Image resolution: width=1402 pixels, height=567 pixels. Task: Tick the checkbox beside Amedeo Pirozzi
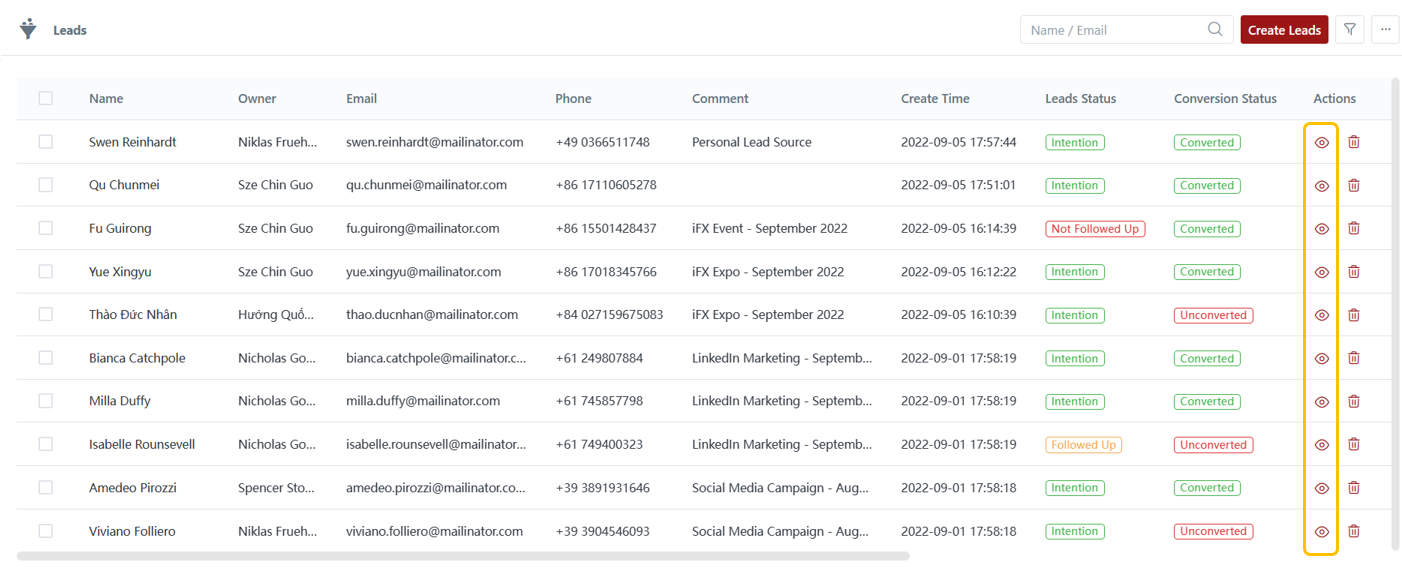[46, 487]
